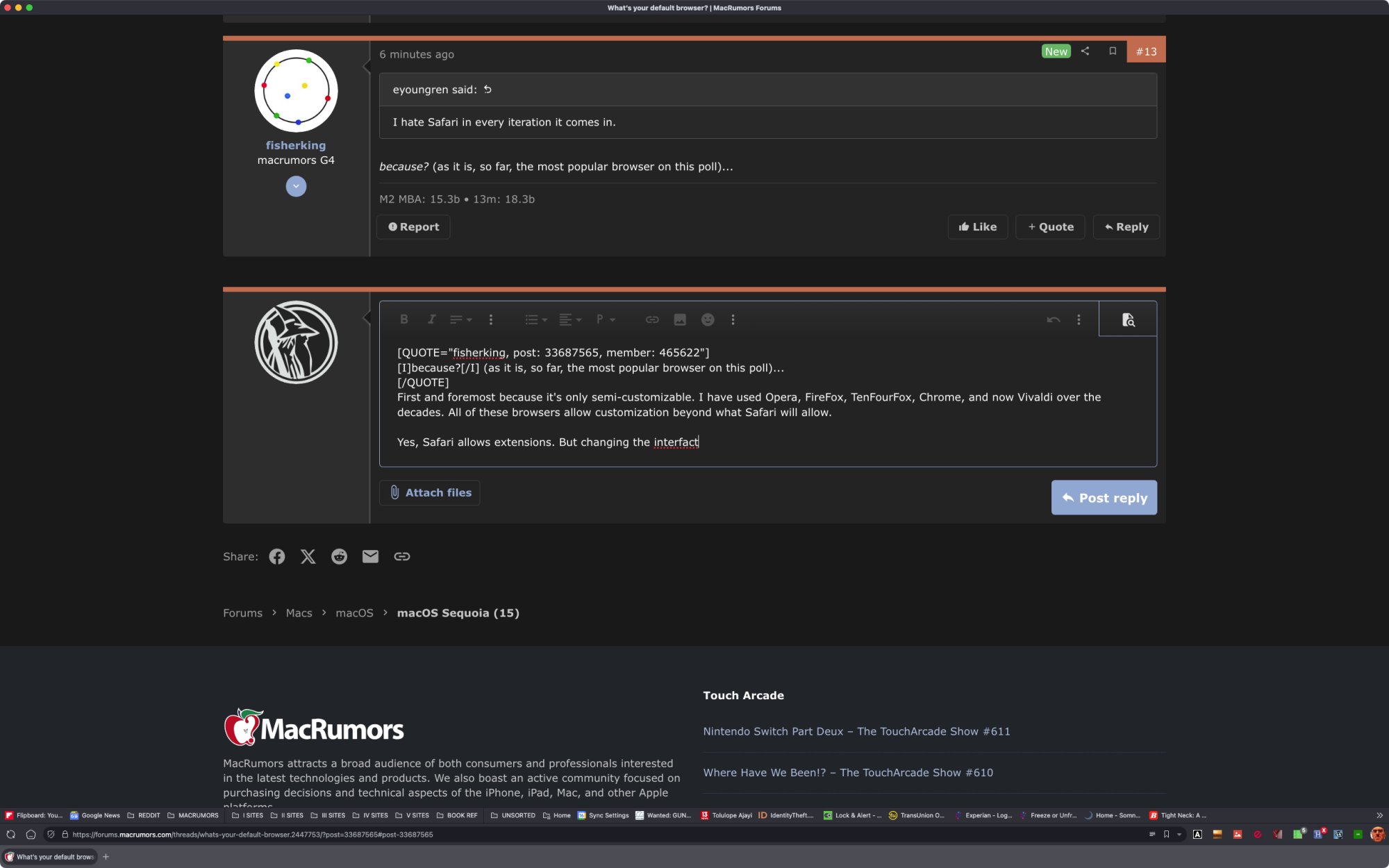Open the Nintendo Switch Part Deux link
Viewport: 1389px width, 868px height.
(x=856, y=731)
